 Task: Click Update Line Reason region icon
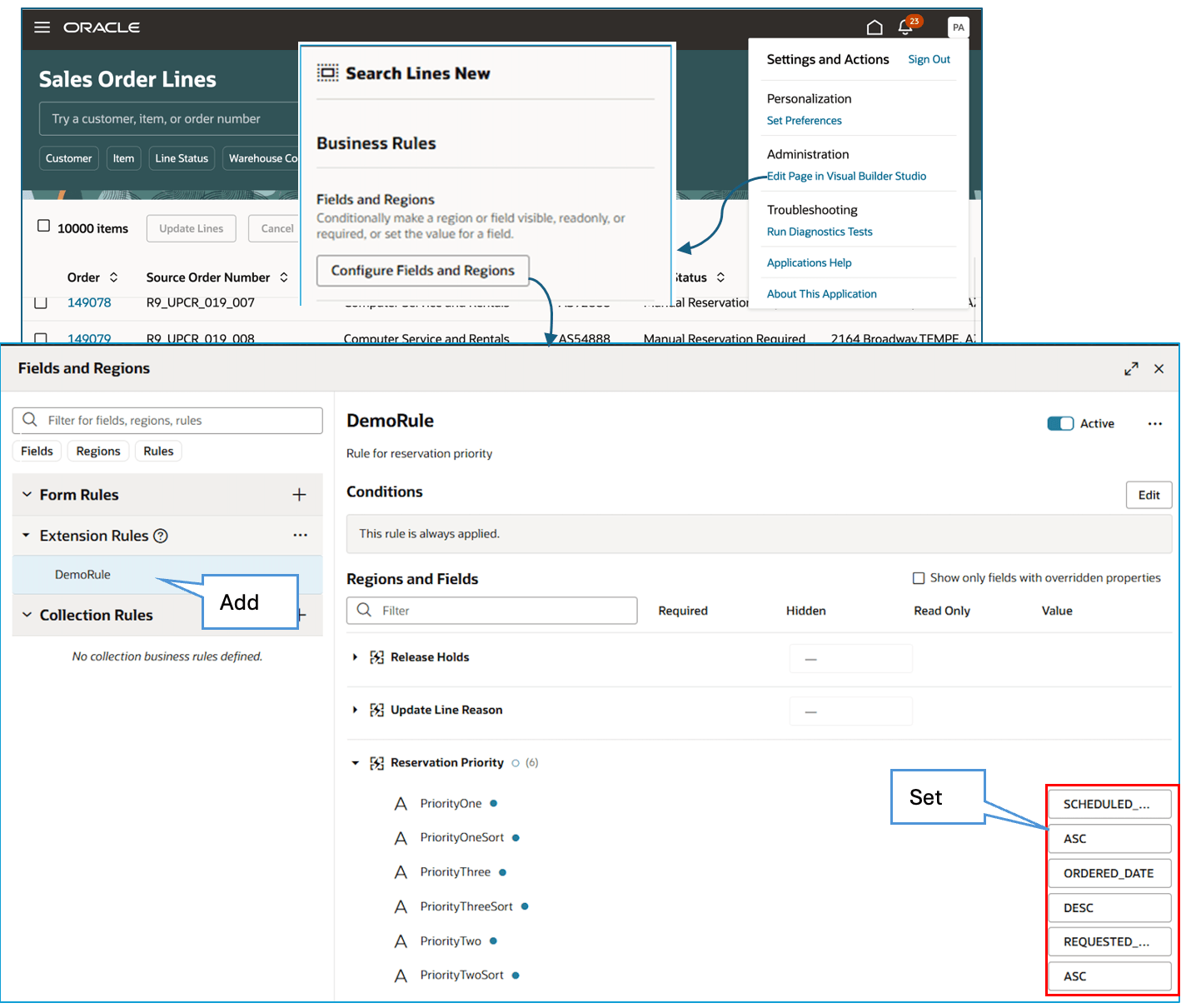point(376,710)
